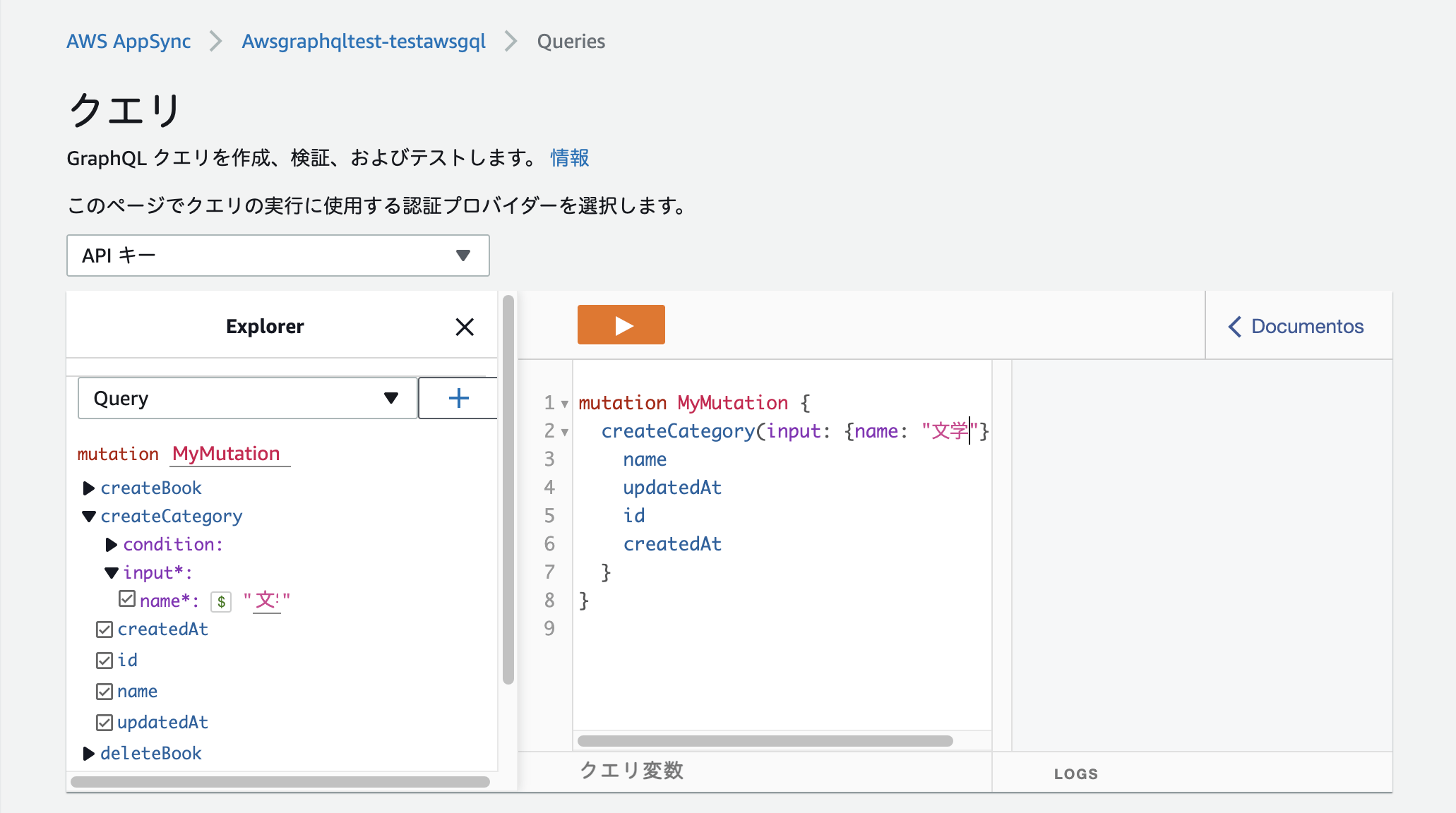Screen dimensions: 1456x813
Task: Fold line 2 in the query editor
Action: 565,433
